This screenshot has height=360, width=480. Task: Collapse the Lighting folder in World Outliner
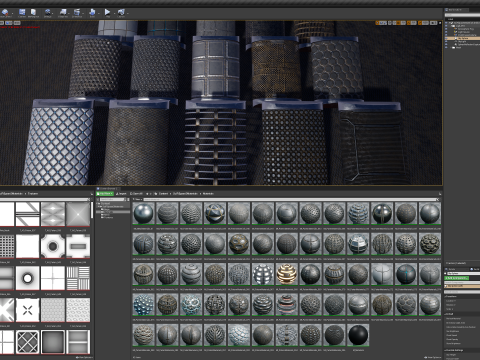click(x=451, y=26)
